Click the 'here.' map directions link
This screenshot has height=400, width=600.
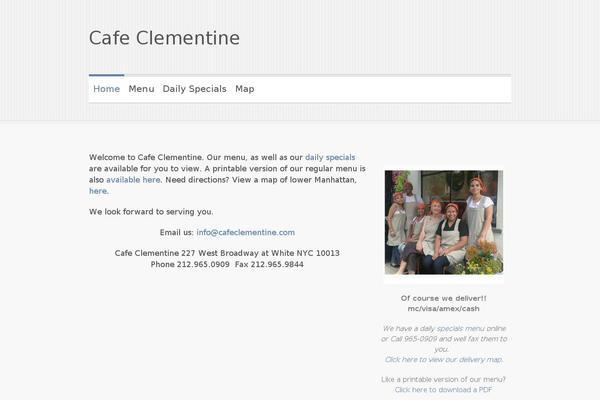click(99, 191)
